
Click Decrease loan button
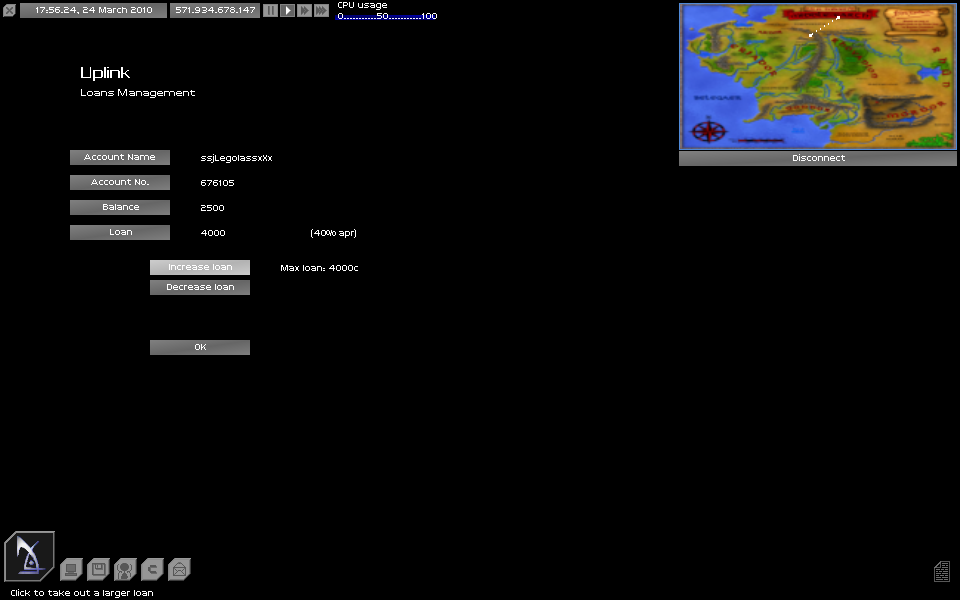(200, 287)
